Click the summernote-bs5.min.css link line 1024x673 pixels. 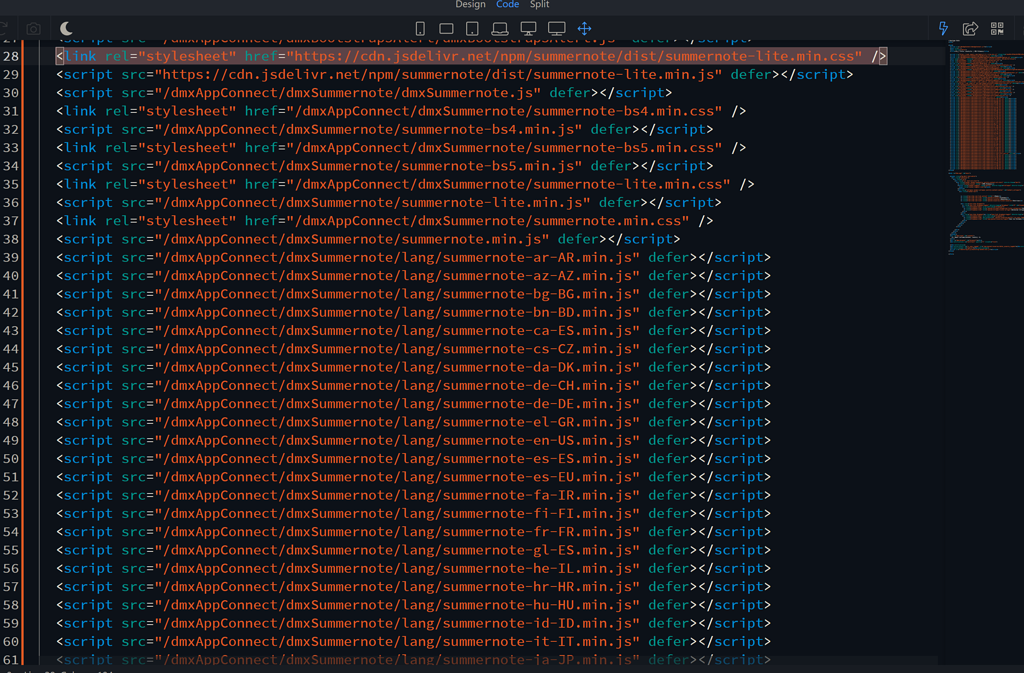point(401,148)
